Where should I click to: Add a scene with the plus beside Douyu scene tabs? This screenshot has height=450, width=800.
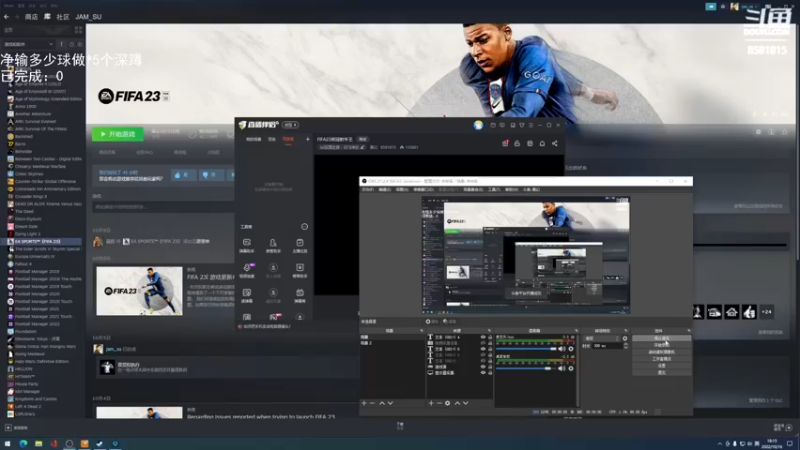[308, 139]
